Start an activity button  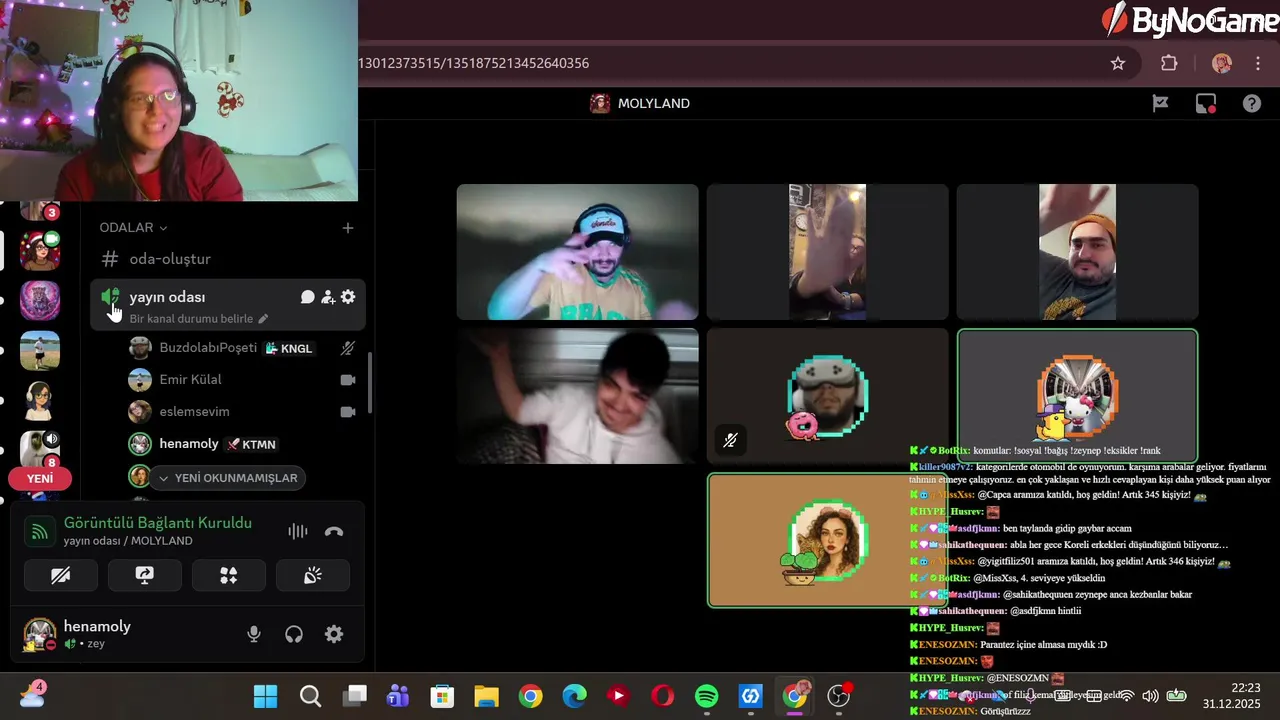click(229, 575)
